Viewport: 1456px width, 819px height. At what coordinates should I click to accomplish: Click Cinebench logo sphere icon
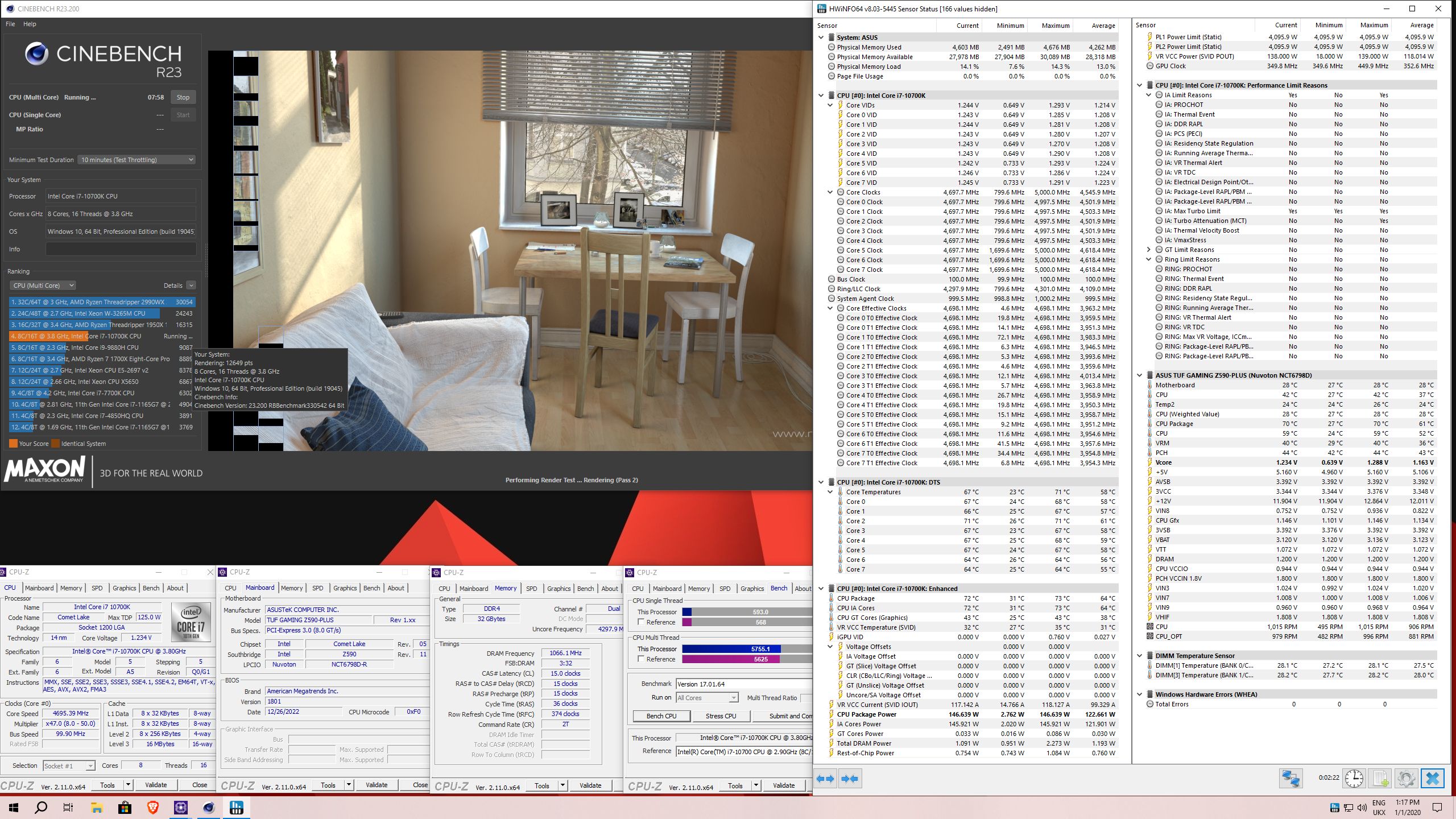click(x=36, y=54)
